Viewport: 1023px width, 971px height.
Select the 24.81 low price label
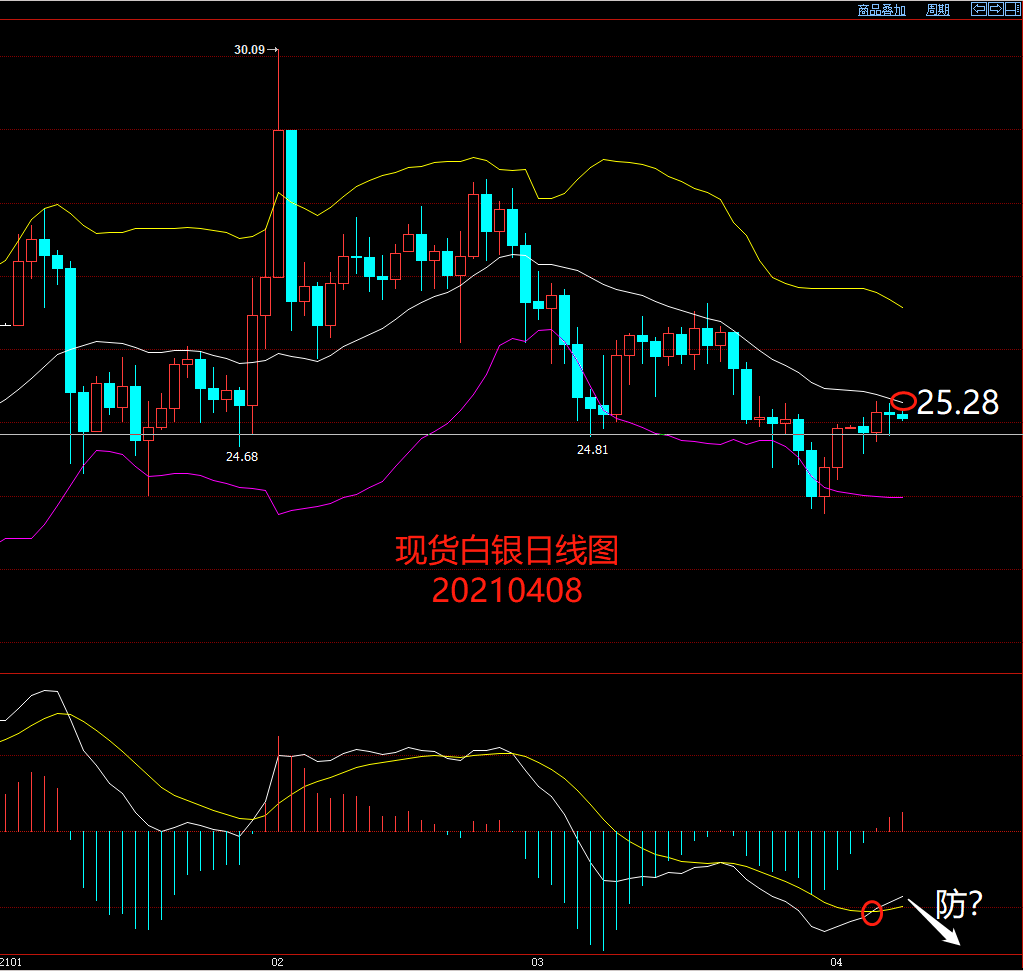pos(592,450)
